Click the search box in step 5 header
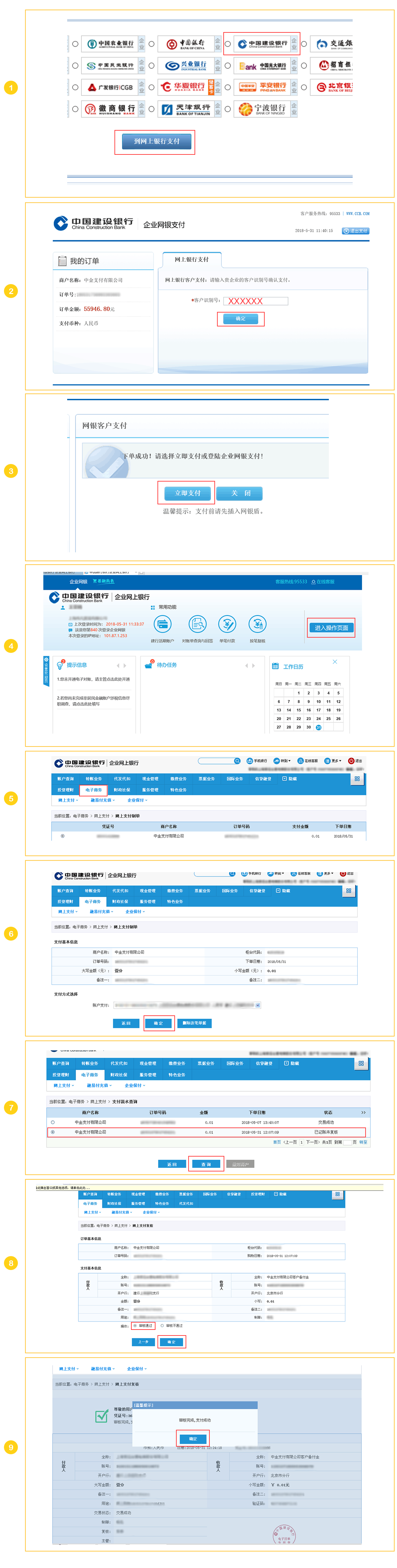 (216, 761)
